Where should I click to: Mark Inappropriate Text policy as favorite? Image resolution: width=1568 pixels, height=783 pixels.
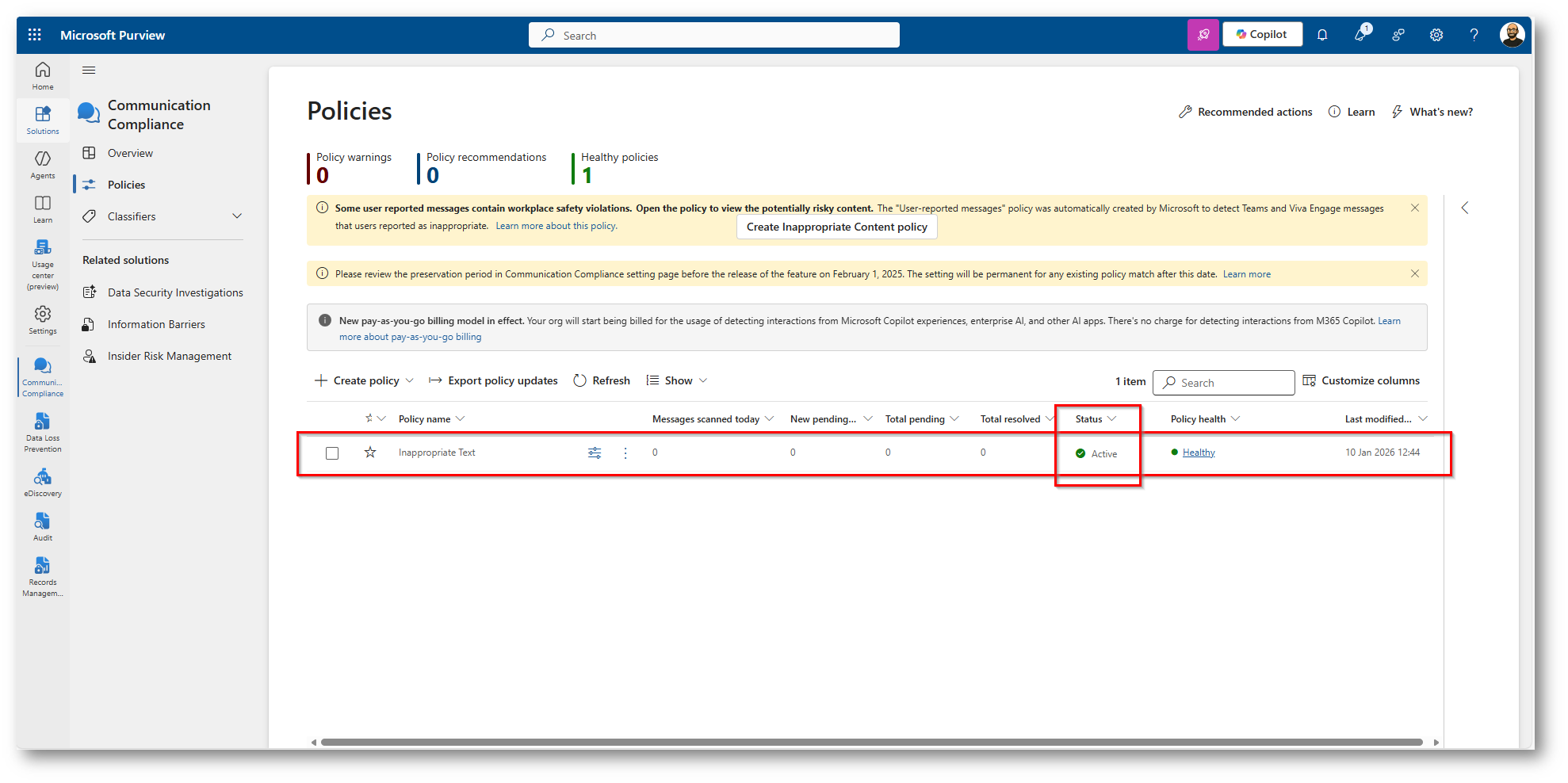coord(370,453)
